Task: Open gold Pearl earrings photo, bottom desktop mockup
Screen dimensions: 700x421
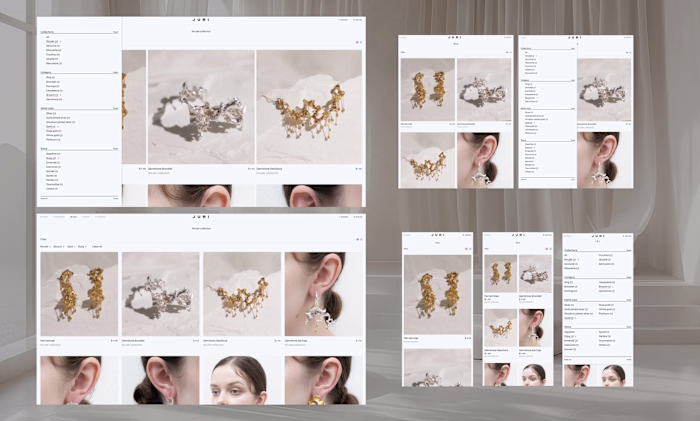Action: [79, 294]
